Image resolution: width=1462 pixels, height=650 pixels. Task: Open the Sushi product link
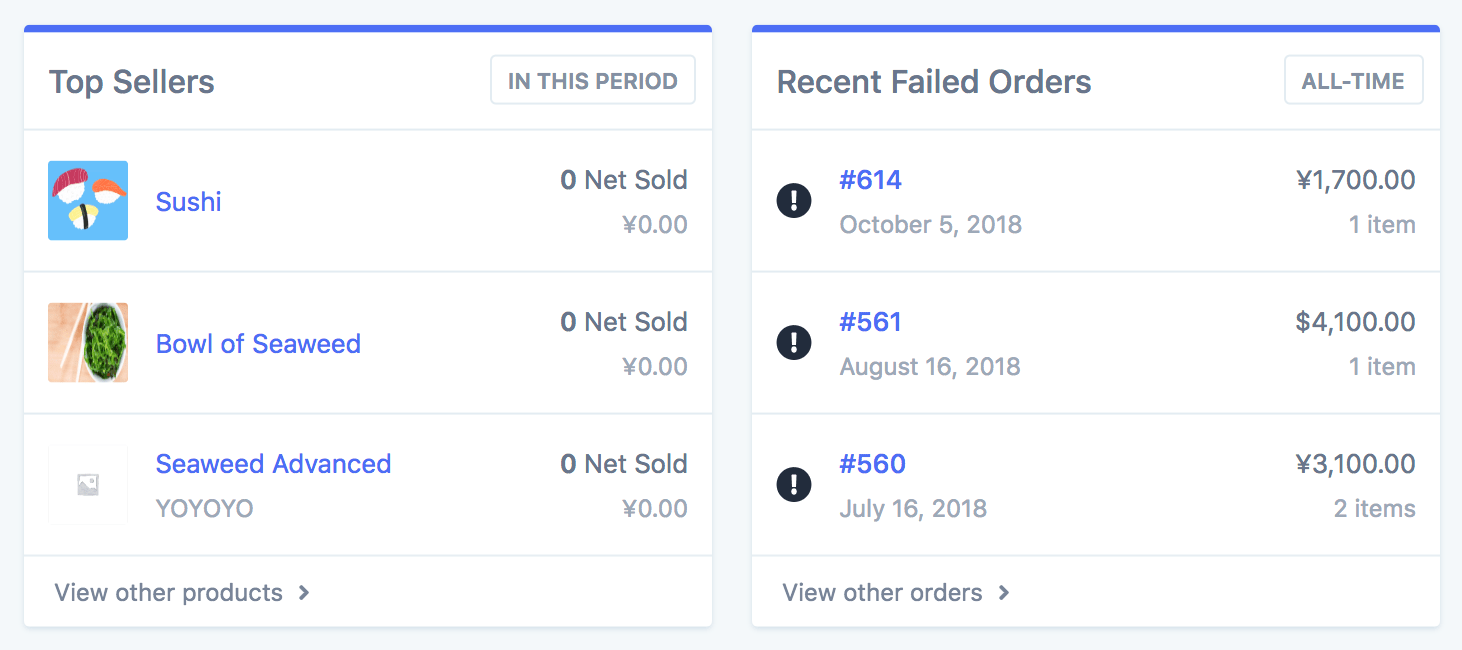click(x=188, y=201)
